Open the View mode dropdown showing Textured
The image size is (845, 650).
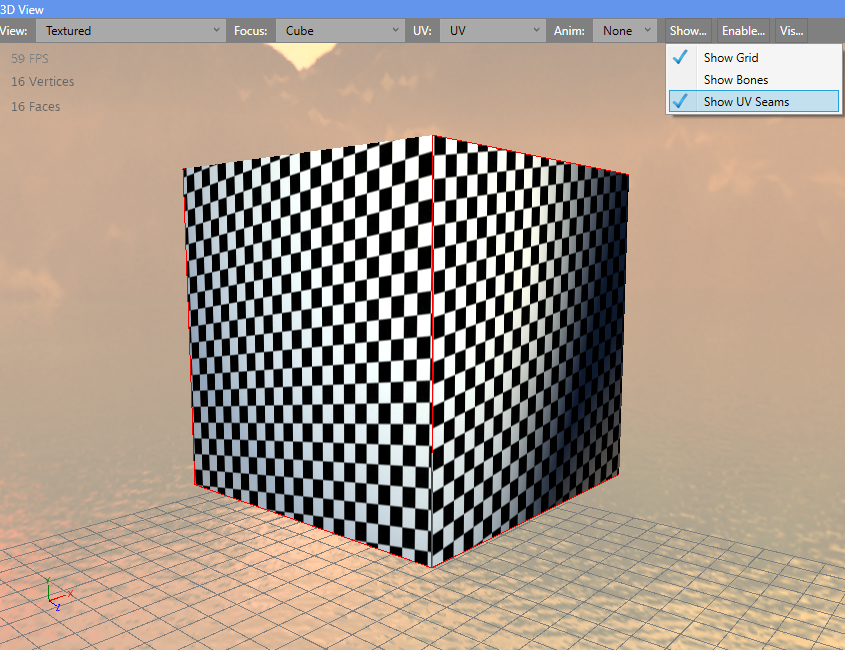click(x=130, y=31)
